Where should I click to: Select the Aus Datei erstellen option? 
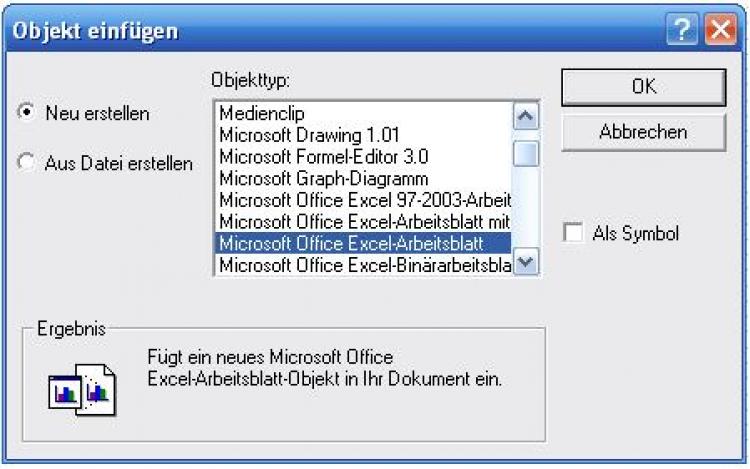[26, 163]
